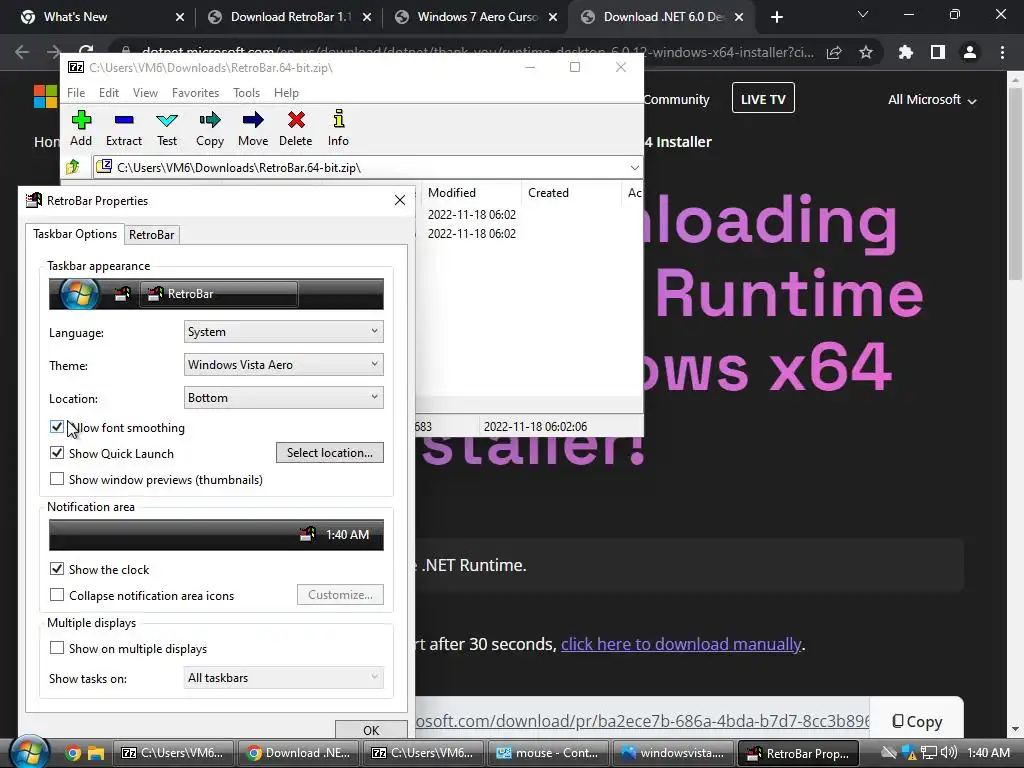
Task: Share this page from the address bar
Action: (x=834, y=52)
